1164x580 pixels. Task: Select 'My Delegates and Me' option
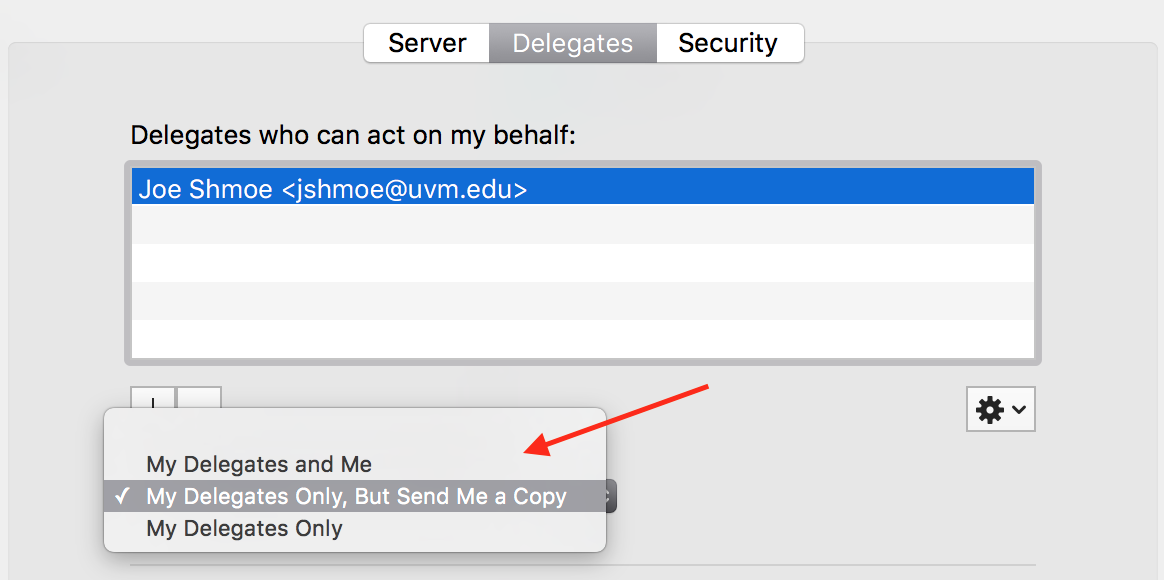coord(258,464)
